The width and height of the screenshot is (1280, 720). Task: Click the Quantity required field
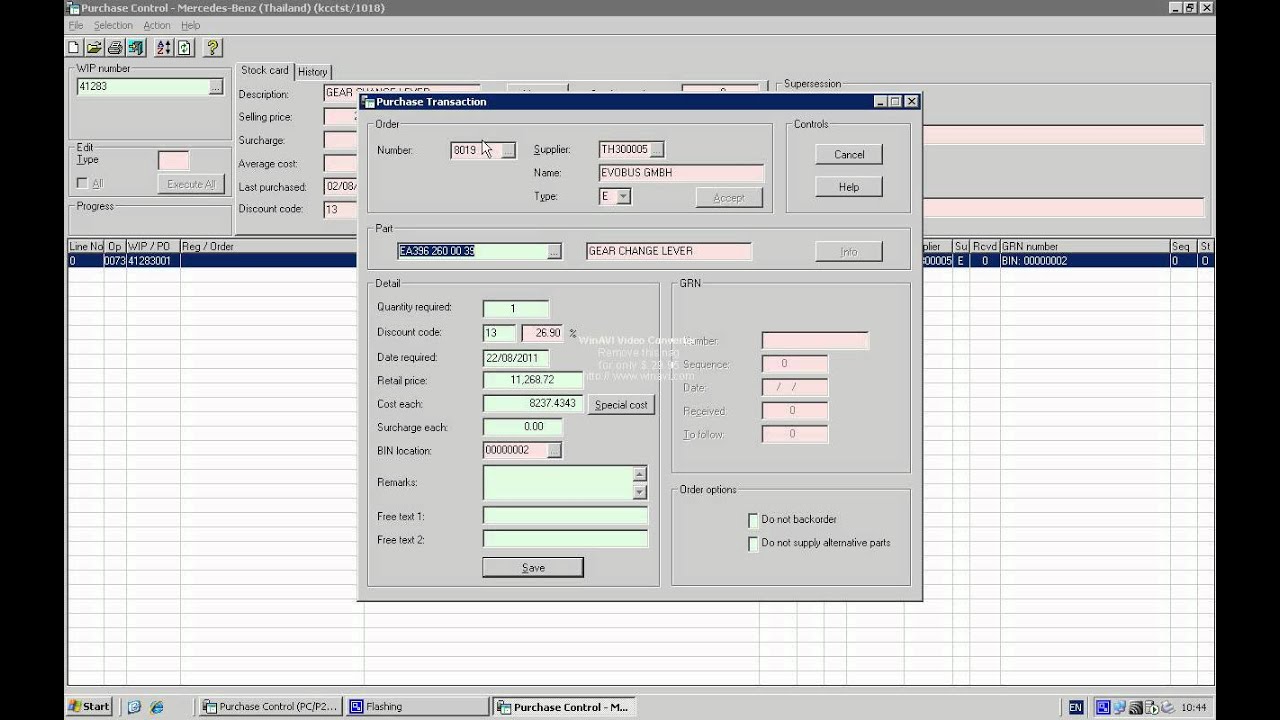tap(516, 309)
